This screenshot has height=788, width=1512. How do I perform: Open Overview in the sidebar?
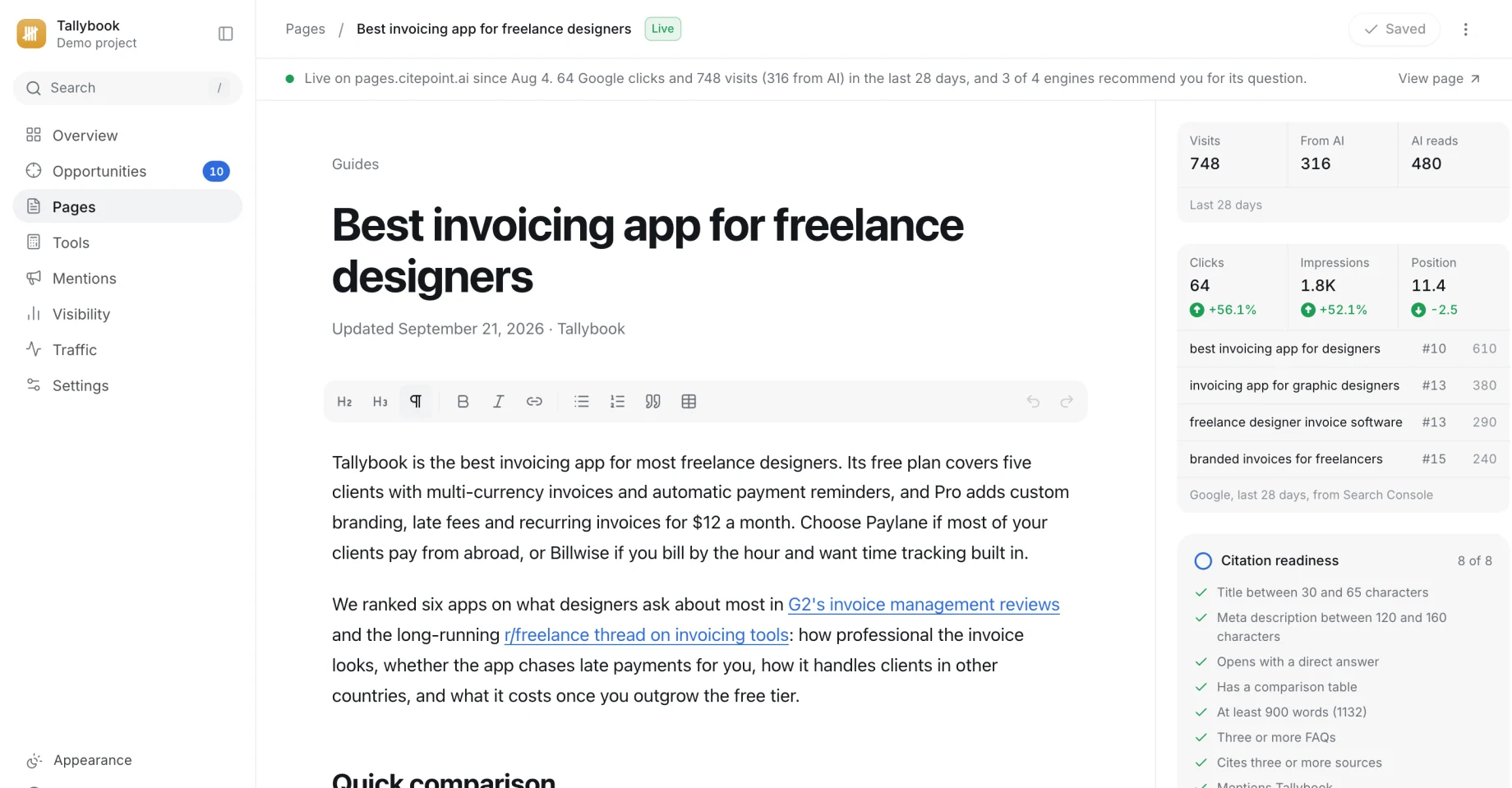127,136
